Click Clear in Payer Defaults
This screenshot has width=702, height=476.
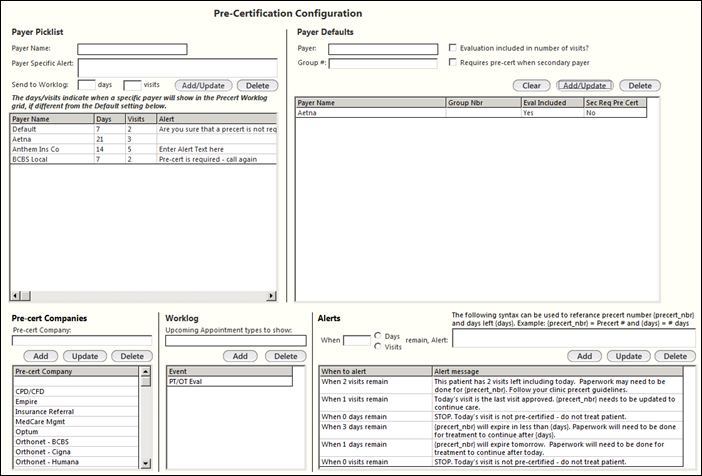click(x=531, y=86)
